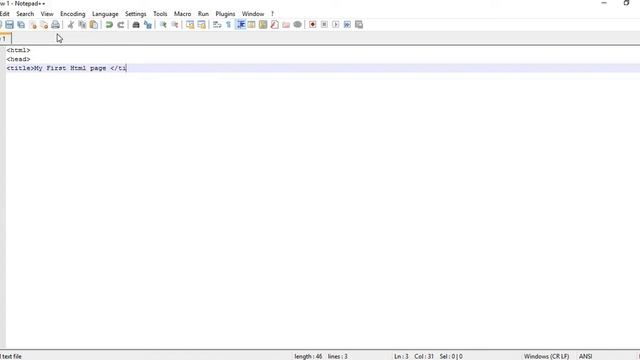The height and width of the screenshot is (360, 640).
Task: Click 'Windows (CR LF)' line ending field
Action: tap(547, 356)
